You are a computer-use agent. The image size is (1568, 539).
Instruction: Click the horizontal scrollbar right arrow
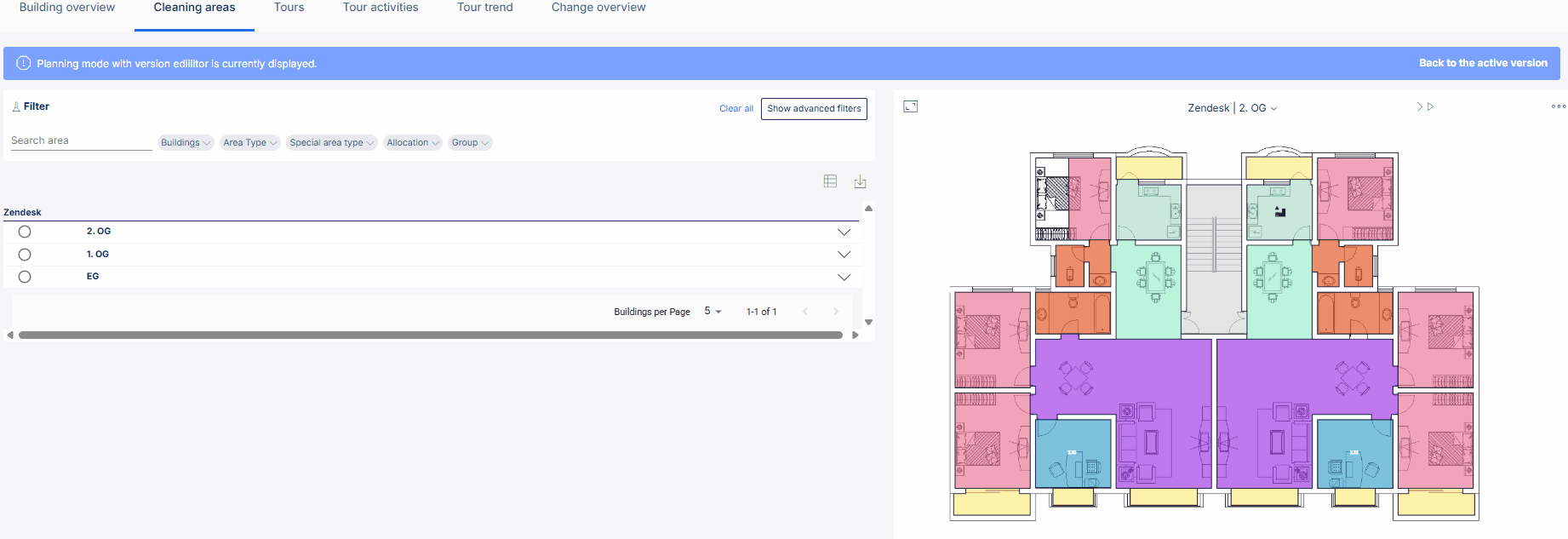point(856,335)
